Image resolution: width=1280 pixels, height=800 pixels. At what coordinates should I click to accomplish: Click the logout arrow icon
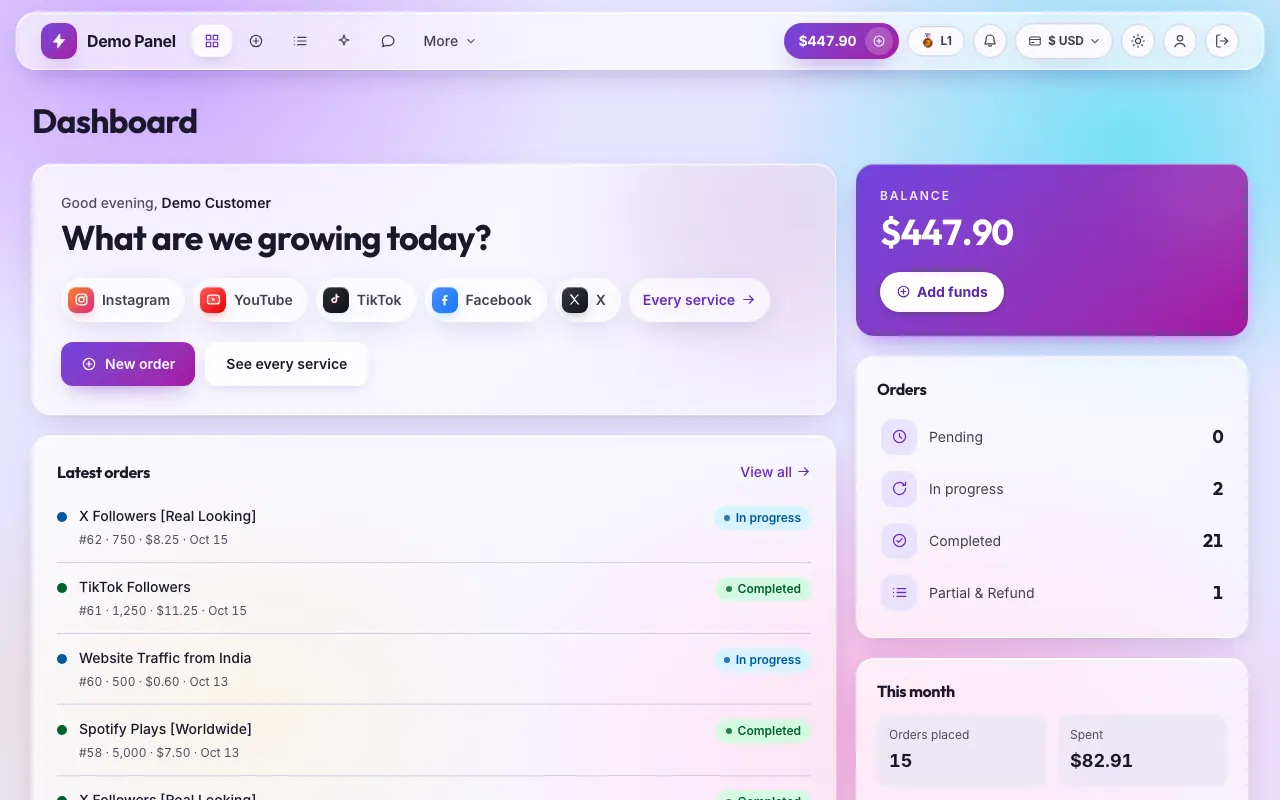[1222, 41]
